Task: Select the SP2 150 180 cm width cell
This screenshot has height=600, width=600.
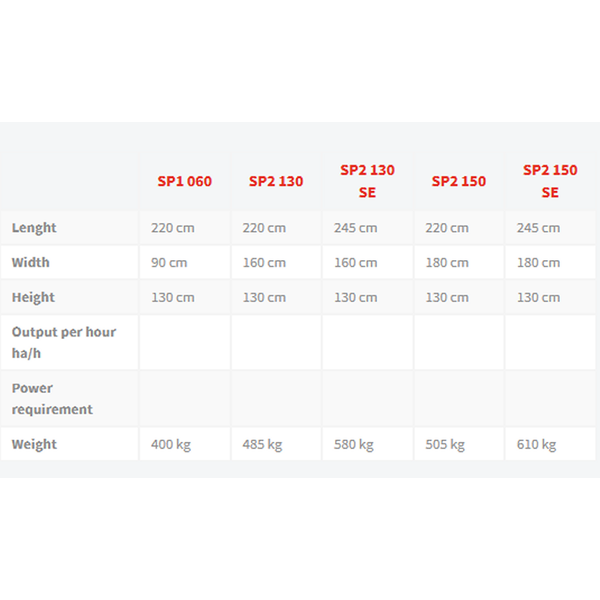Action: (459, 262)
